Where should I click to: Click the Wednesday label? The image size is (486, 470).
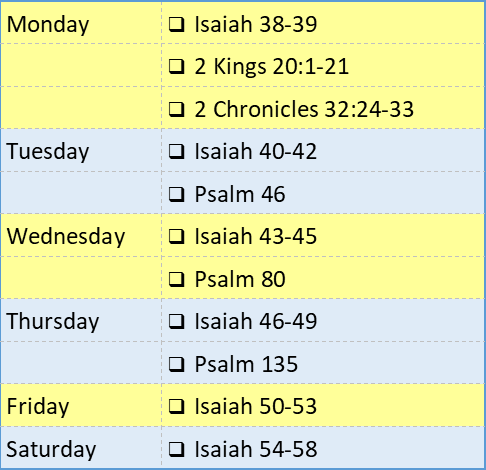pyautogui.click(x=66, y=236)
